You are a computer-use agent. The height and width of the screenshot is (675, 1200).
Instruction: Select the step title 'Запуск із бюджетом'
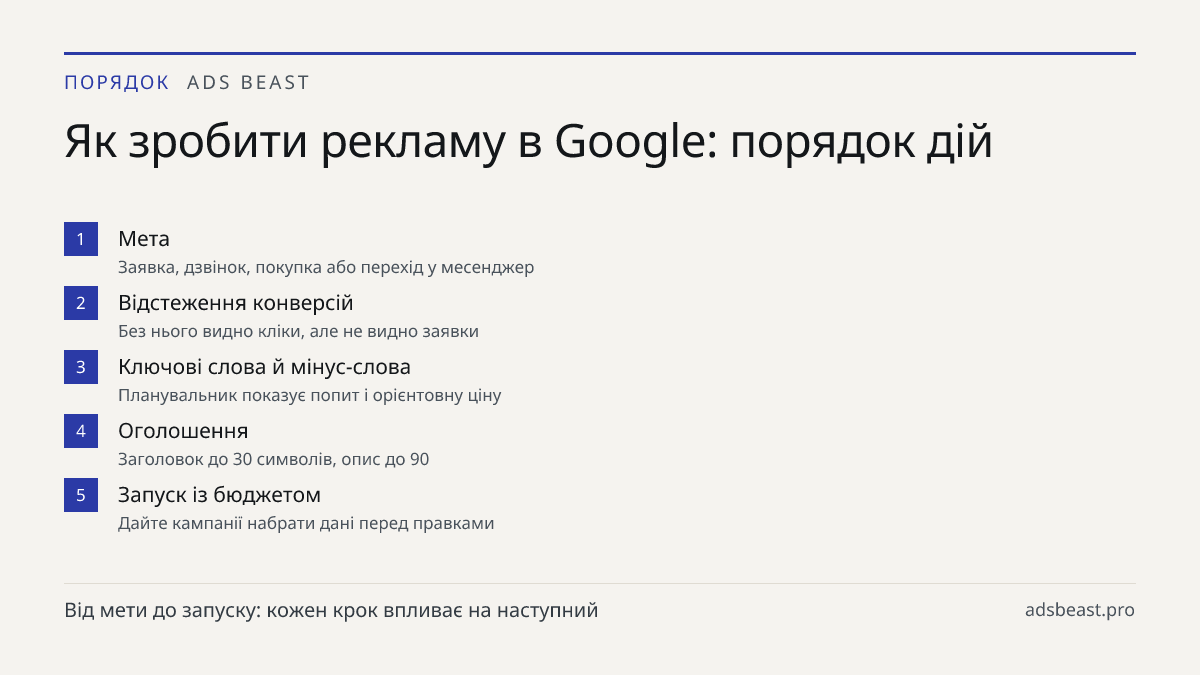pyautogui.click(x=219, y=495)
